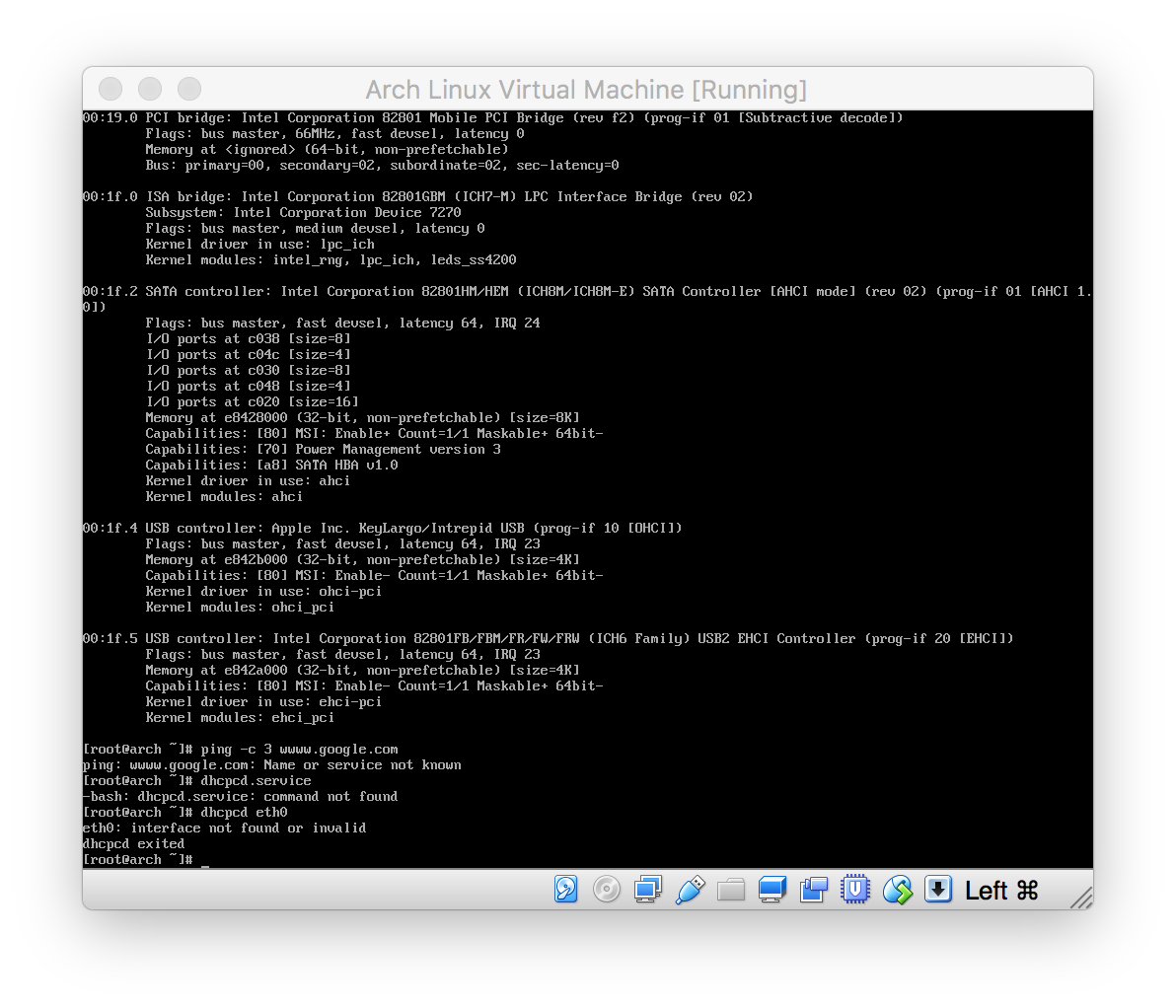Screen dimensions: 1176x1008
Task: Click the 'dhcpcd eth0' command line
Action: (185, 813)
